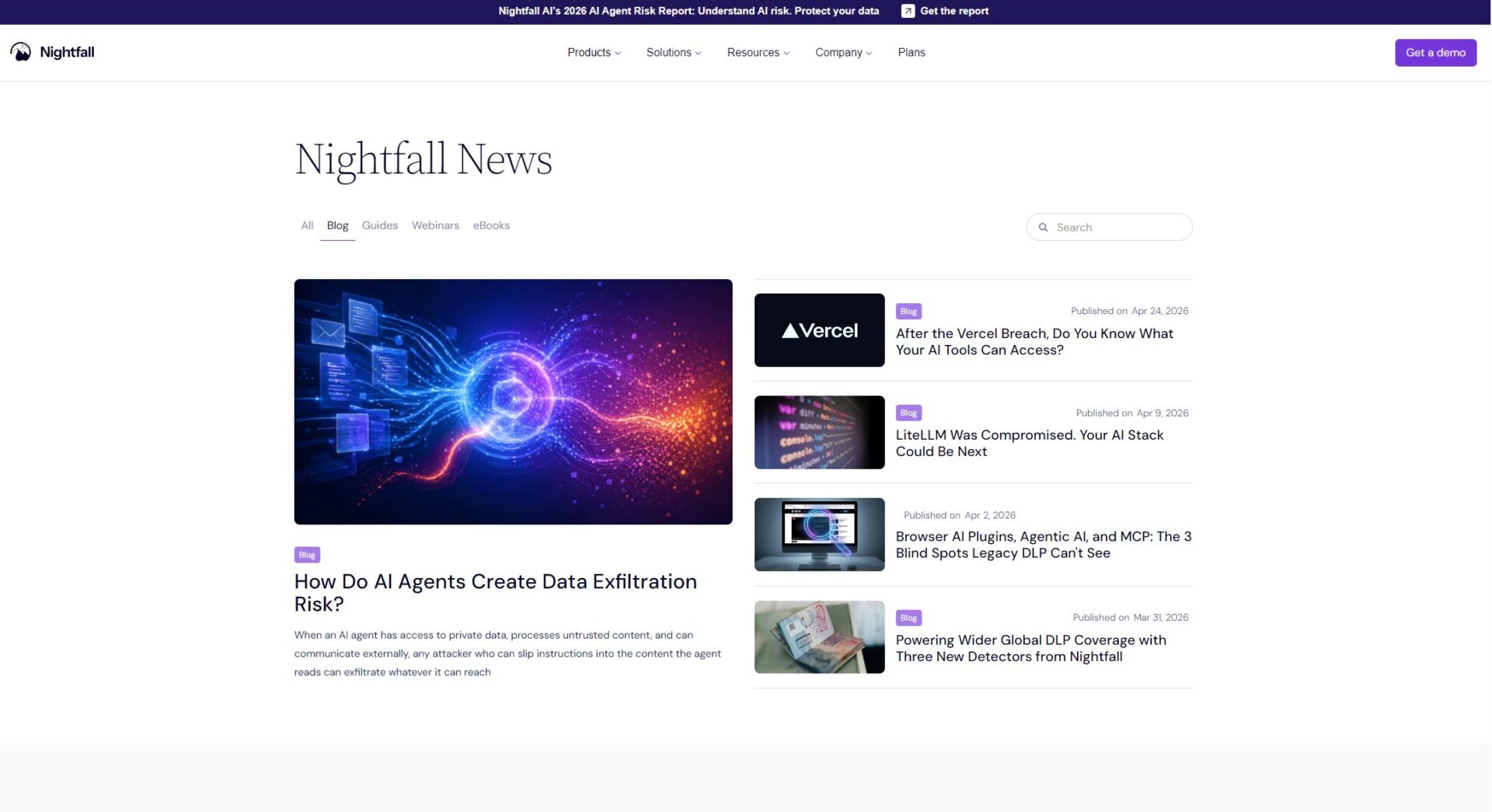
Task: Click the Blog tag on the DLP Coverage article
Action: [908, 619]
